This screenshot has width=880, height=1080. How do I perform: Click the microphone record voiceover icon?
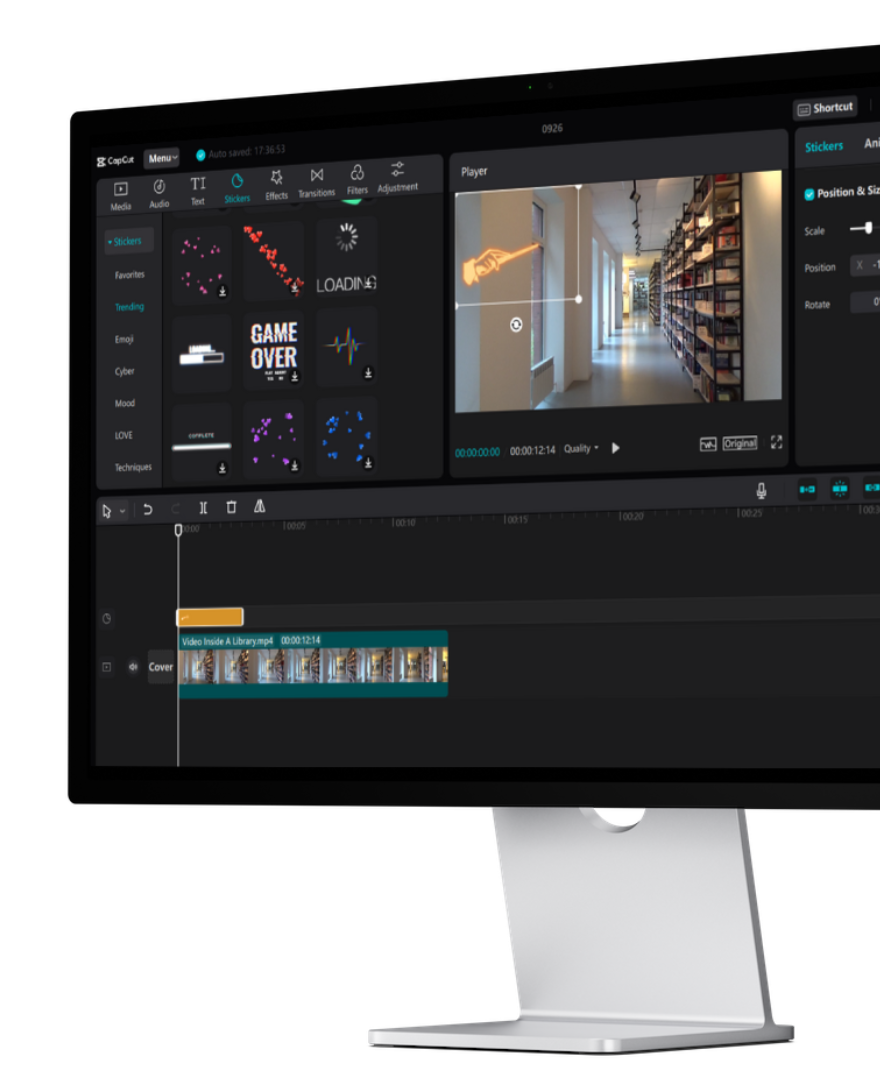(x=761, y=490)
